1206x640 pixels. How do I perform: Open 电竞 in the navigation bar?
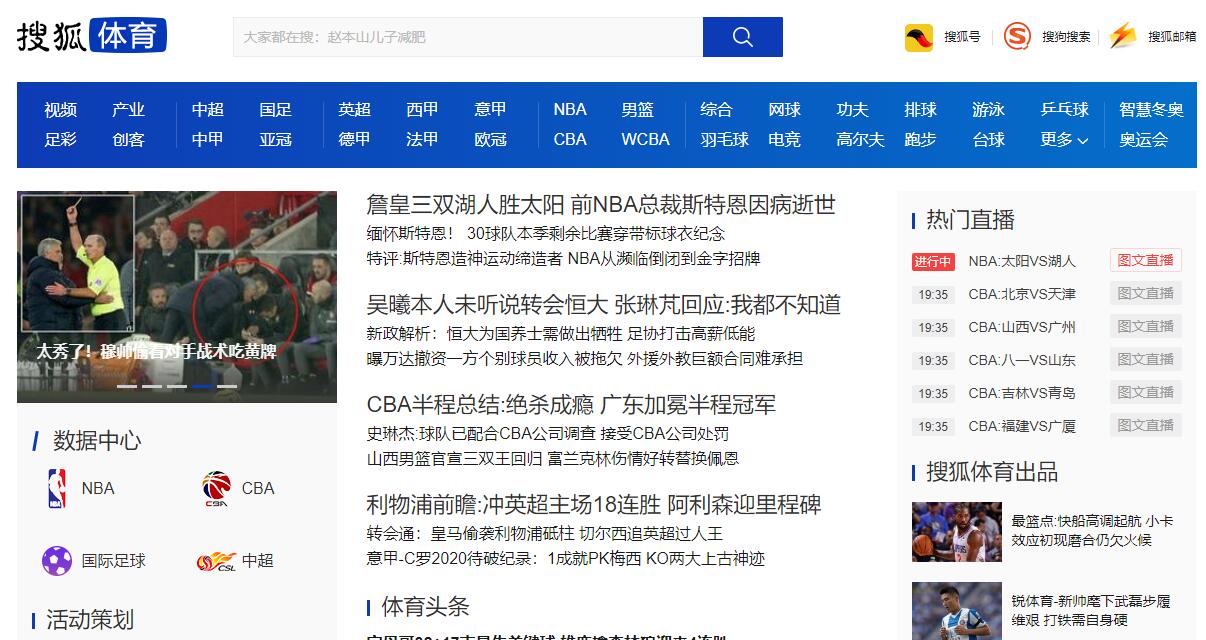(x=785, y=140)
